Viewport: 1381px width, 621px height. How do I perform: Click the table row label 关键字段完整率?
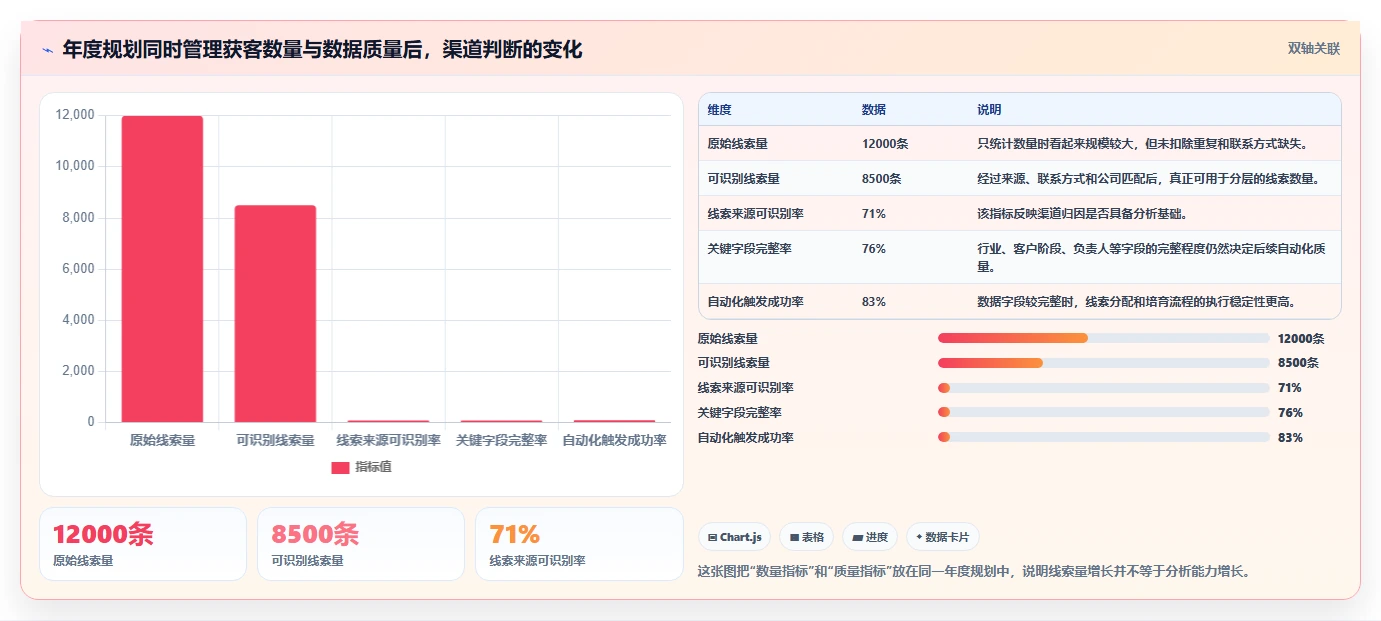coord(750,249)
